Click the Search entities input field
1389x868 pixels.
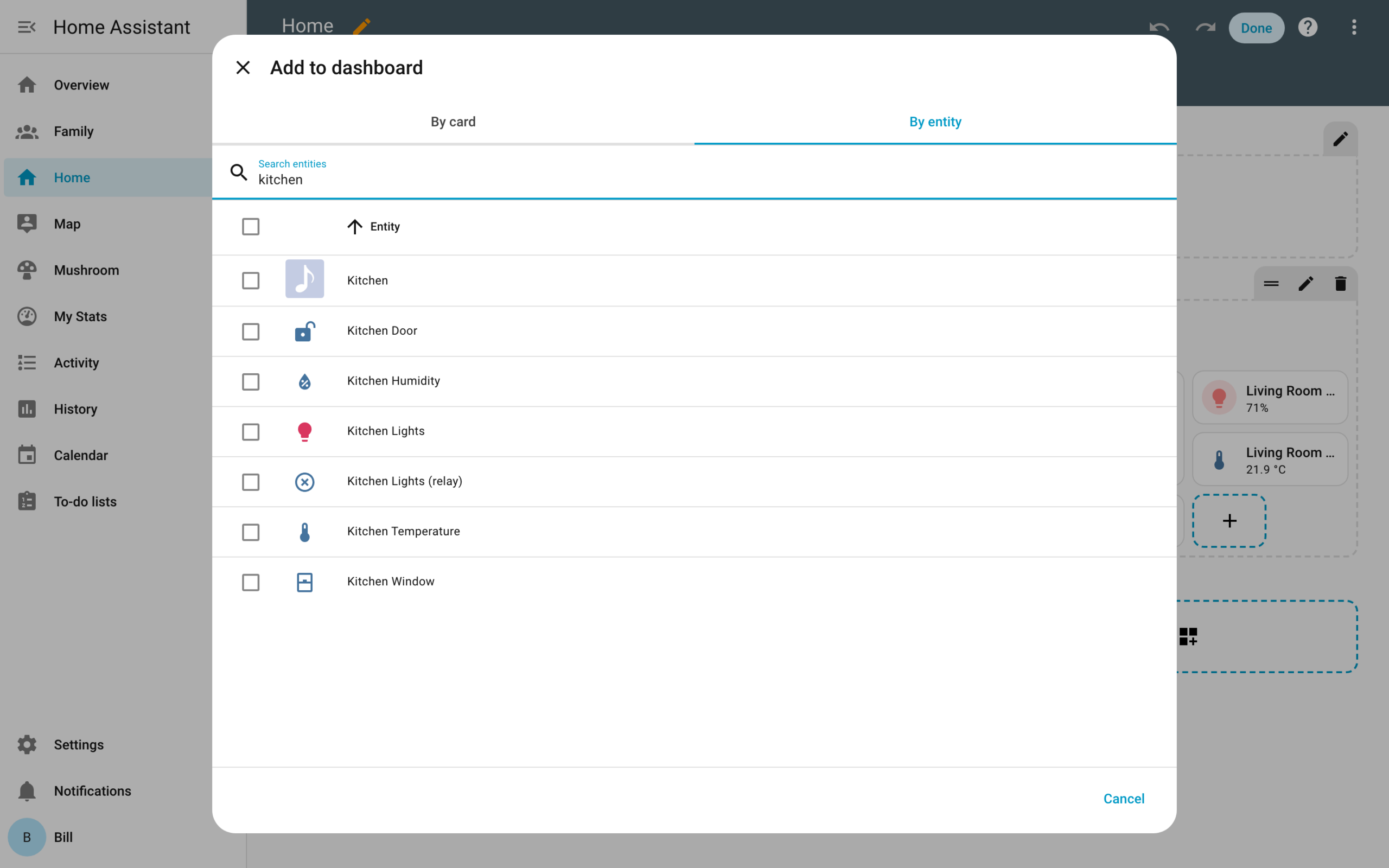(694, 172)
